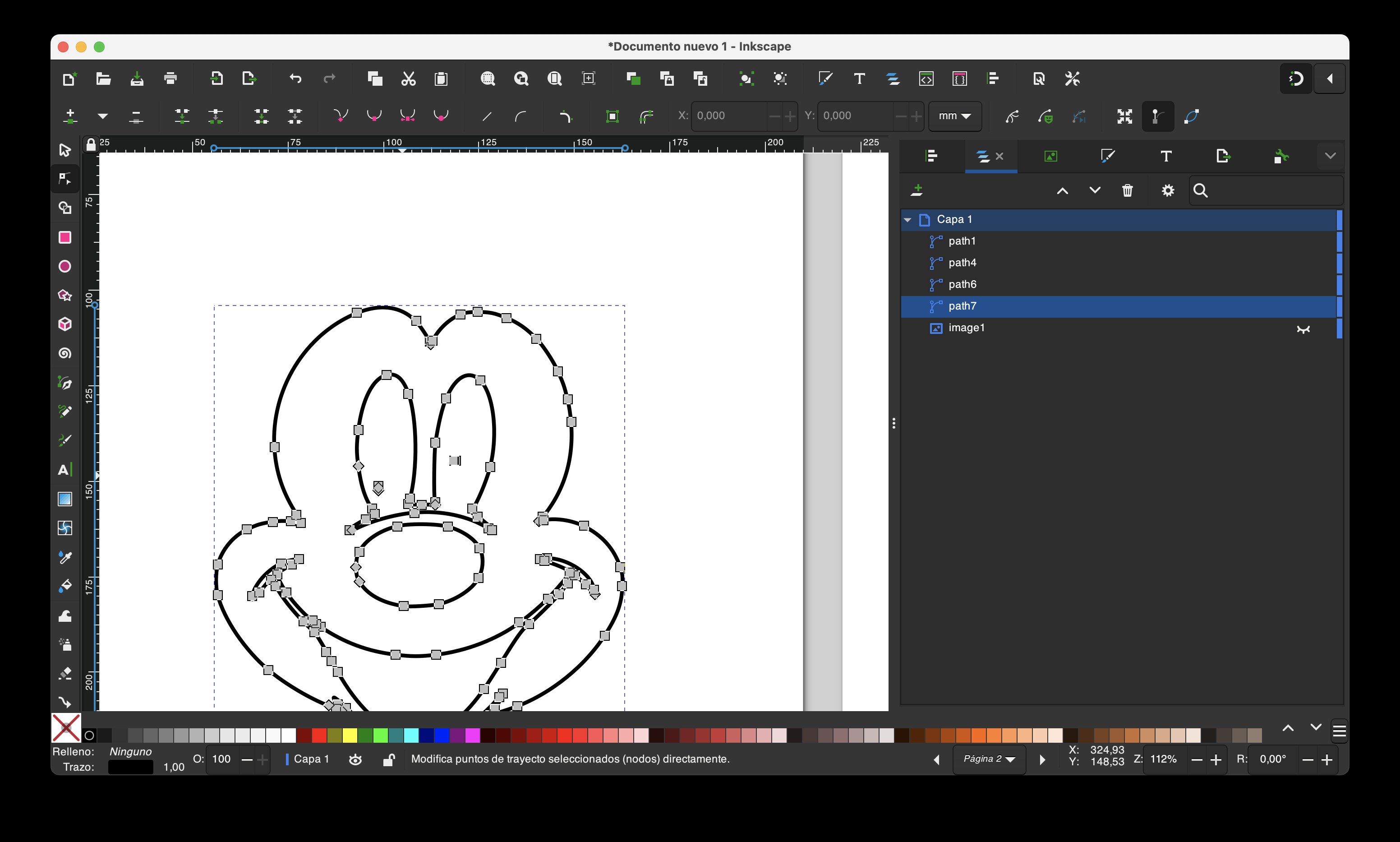Select the Paint bucket tool
The image size is (1400, 842).
coord(64,586)
